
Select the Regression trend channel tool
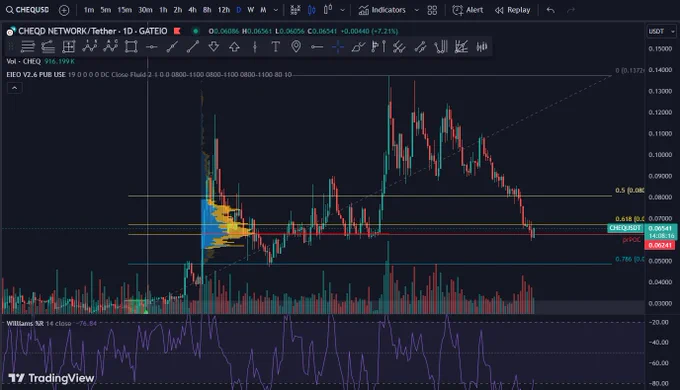pos(420,46)
